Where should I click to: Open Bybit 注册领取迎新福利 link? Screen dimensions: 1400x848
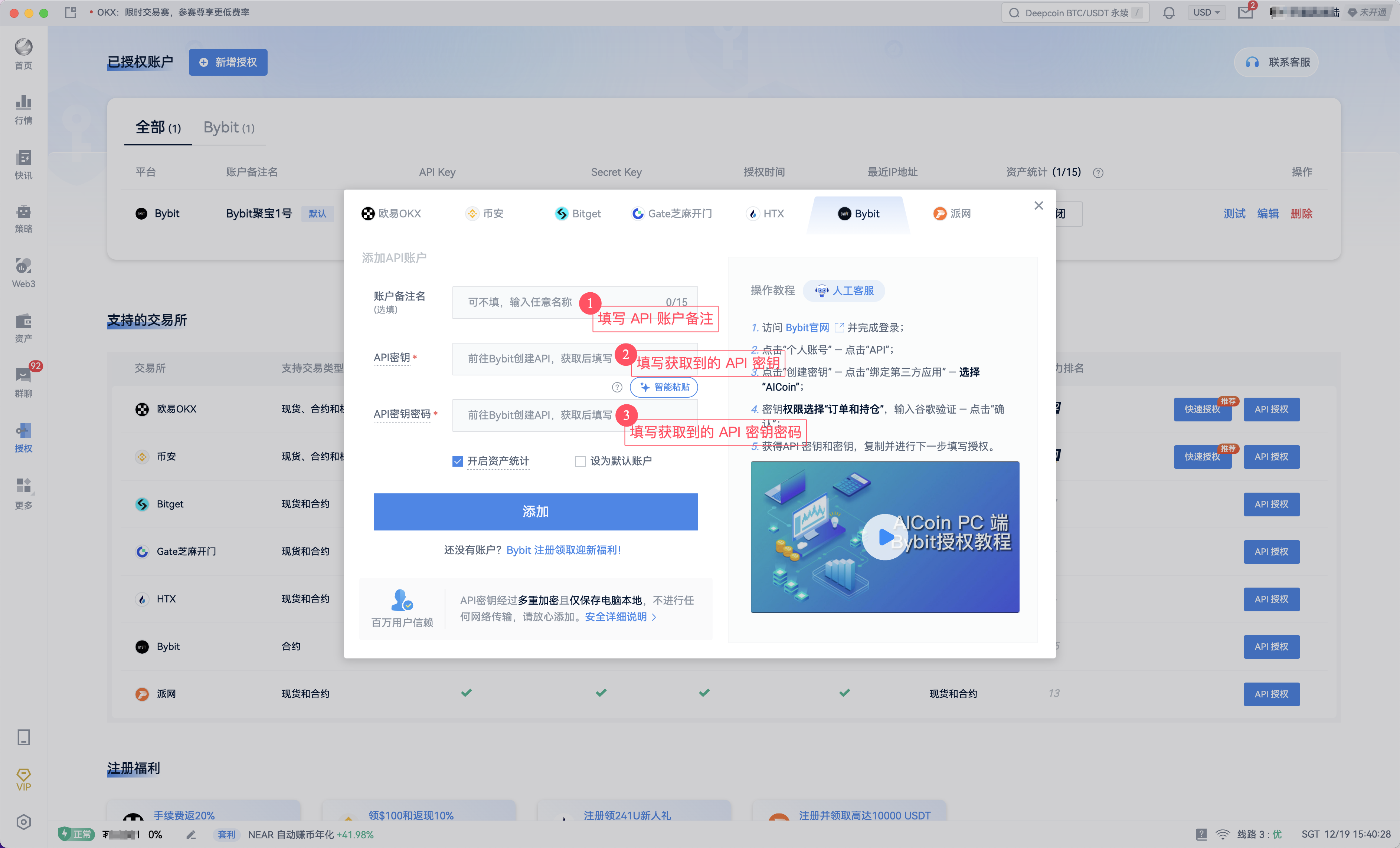564,550
